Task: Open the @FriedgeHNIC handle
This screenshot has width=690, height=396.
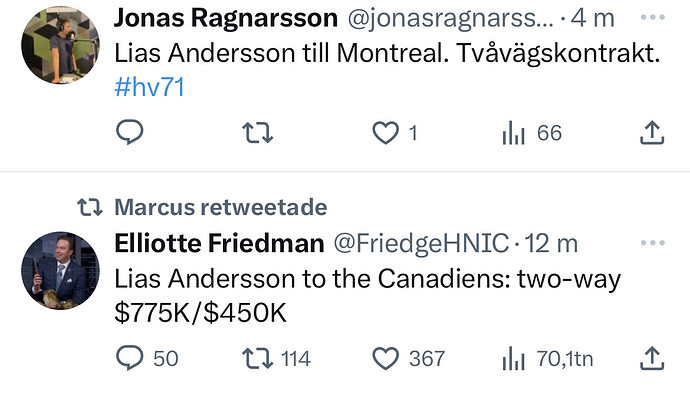Action: click(421, 243)
